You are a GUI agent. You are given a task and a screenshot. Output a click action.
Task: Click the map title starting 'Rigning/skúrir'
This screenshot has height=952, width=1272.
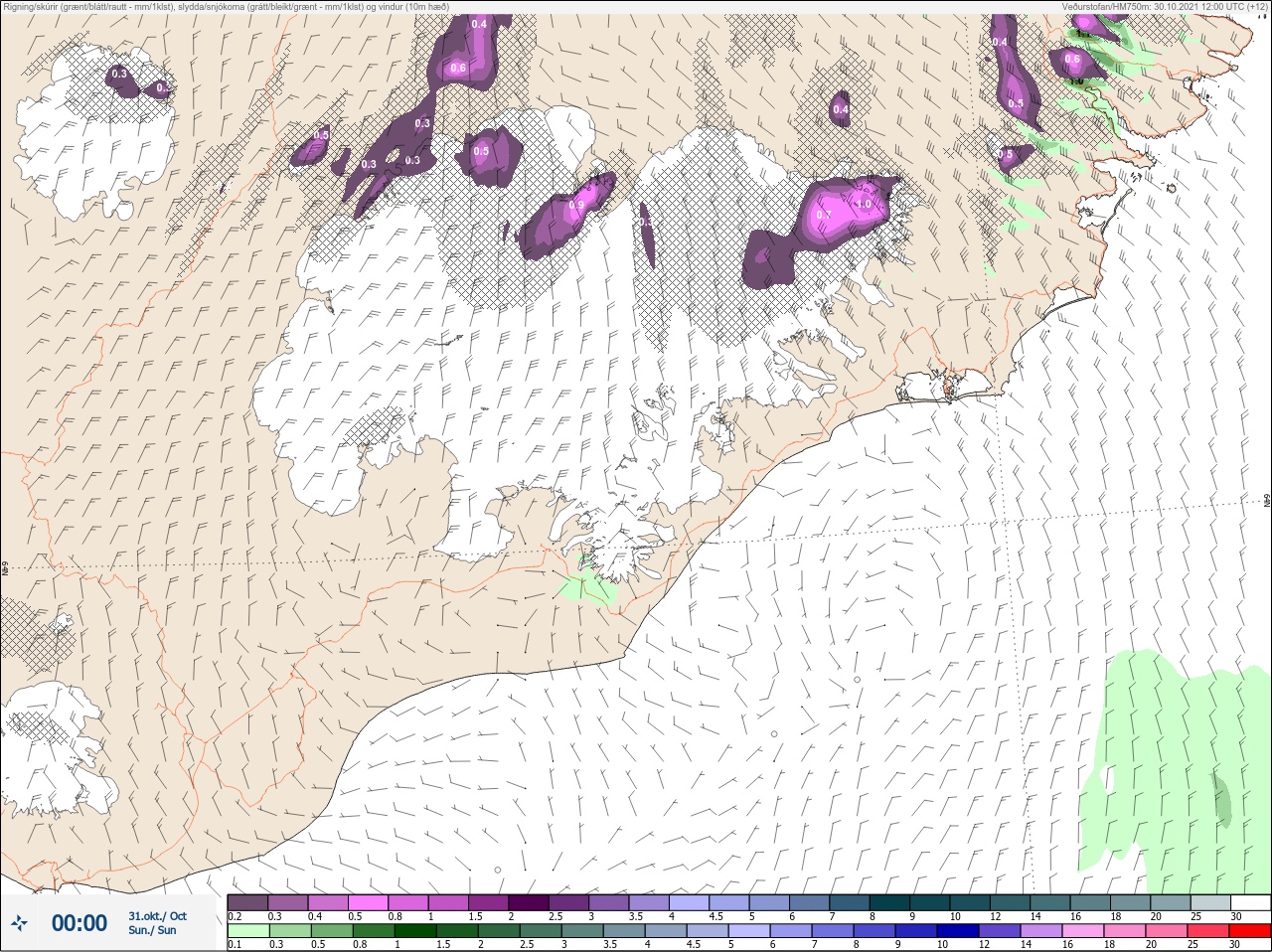point(227,7)
